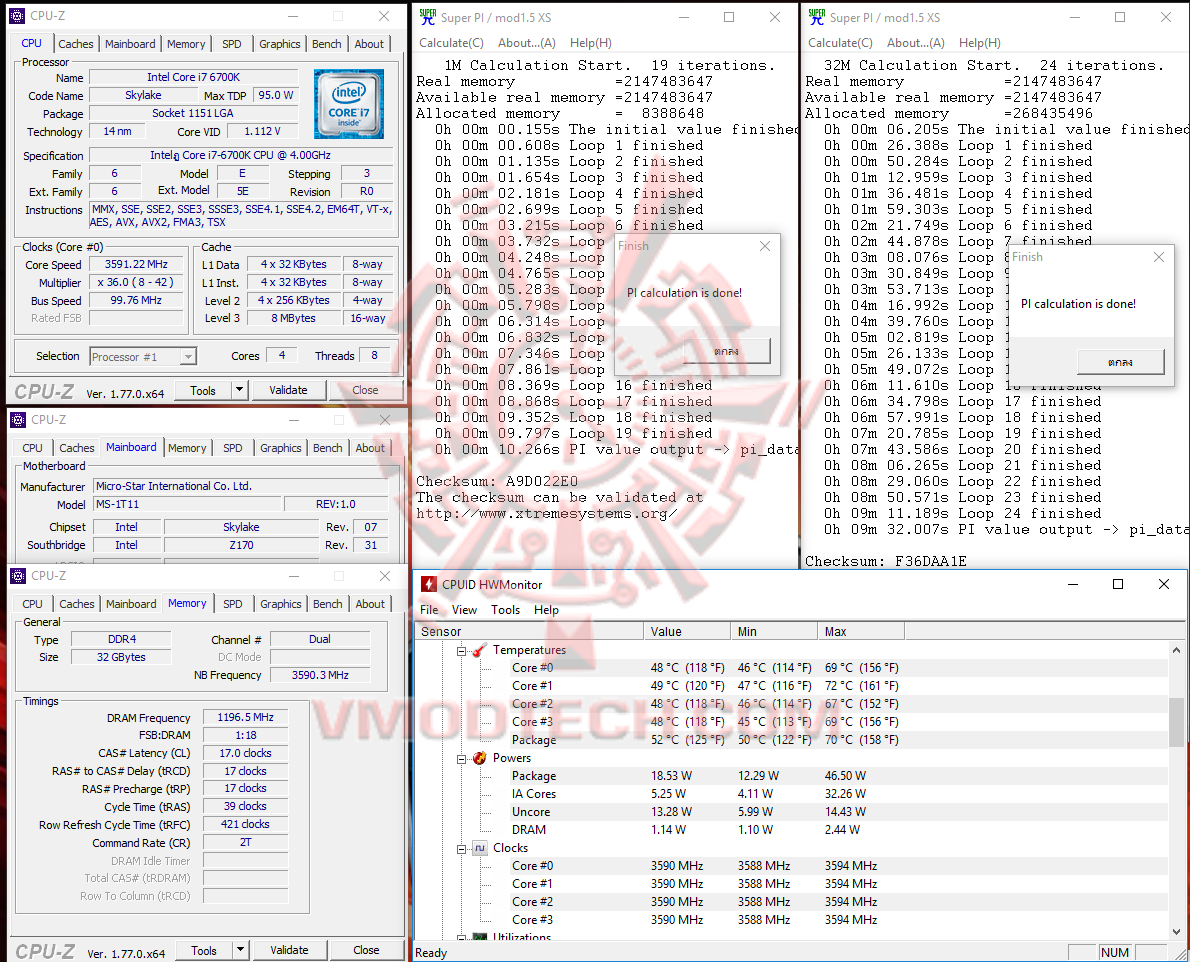Open About...(A) menu in 1M Super PI

(x=527, y=43)
